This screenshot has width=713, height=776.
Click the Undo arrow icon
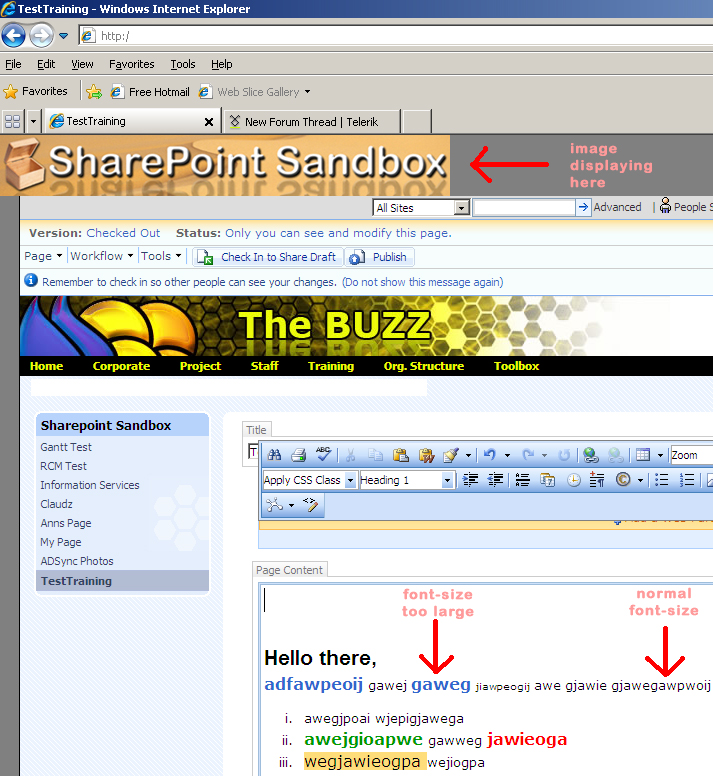pos(490,454)
